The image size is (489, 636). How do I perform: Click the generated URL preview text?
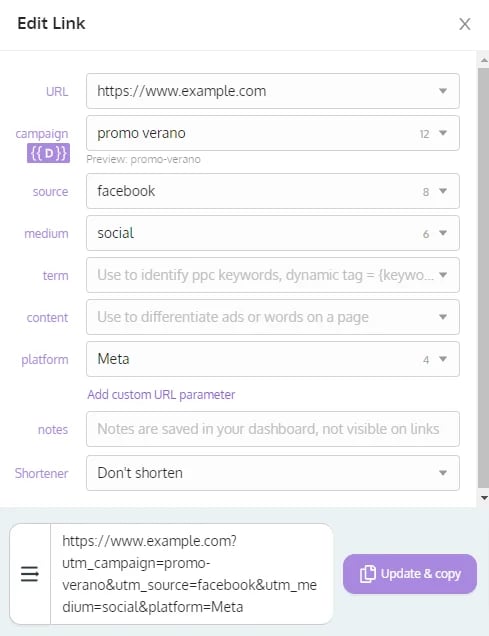pyautogui.click(x=189, y=574)
